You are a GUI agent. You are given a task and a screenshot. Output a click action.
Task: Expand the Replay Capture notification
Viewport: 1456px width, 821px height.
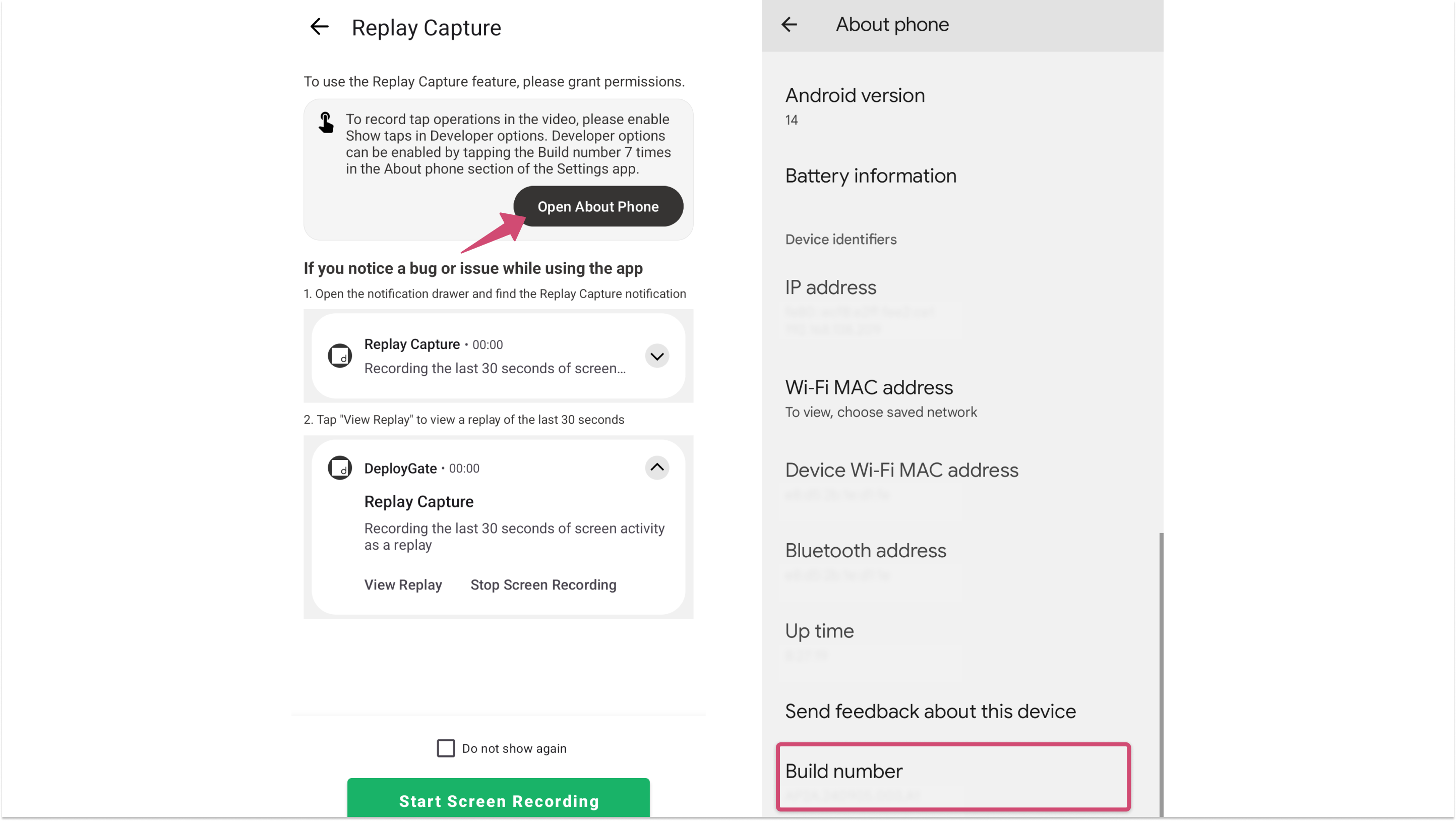pyautogui.click(x=657, y=356)
